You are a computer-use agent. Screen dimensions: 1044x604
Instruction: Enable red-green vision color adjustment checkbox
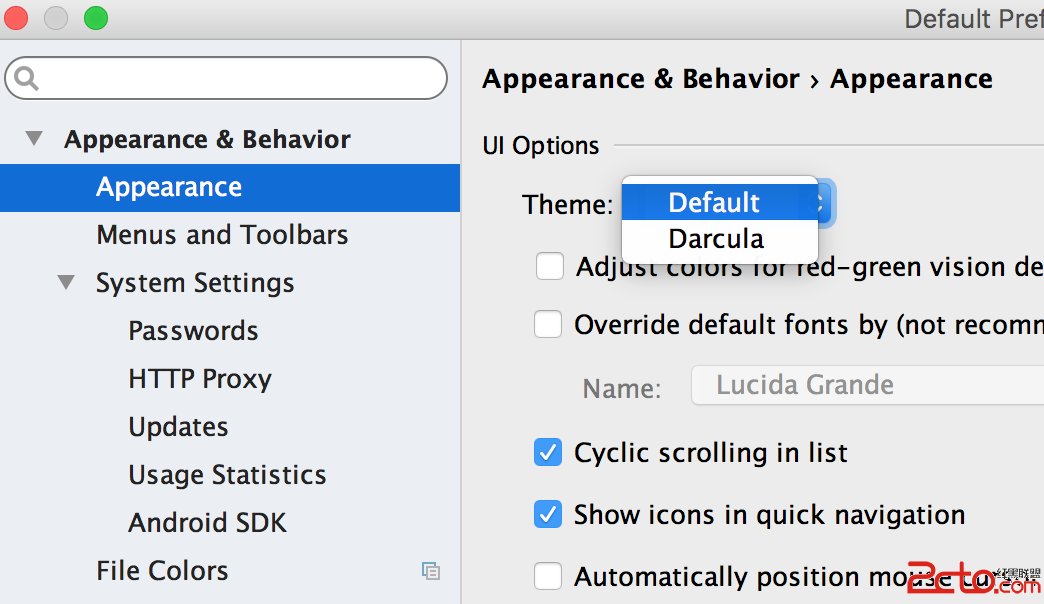[x=550, y=267]
